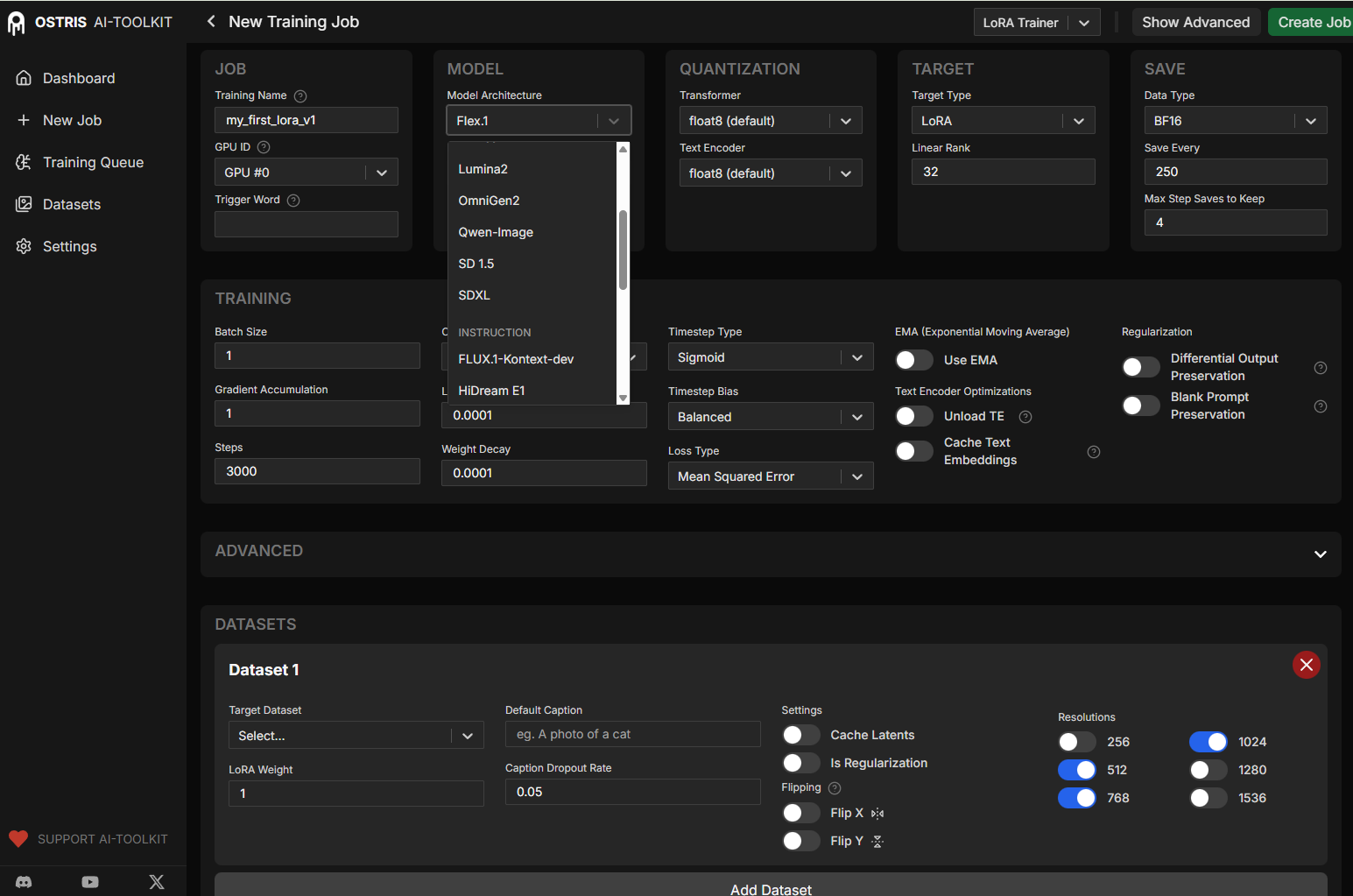Click the GPU ID help icon
Image resolution: width=1353 pixels, height=896 pixels.
[264, 147]
